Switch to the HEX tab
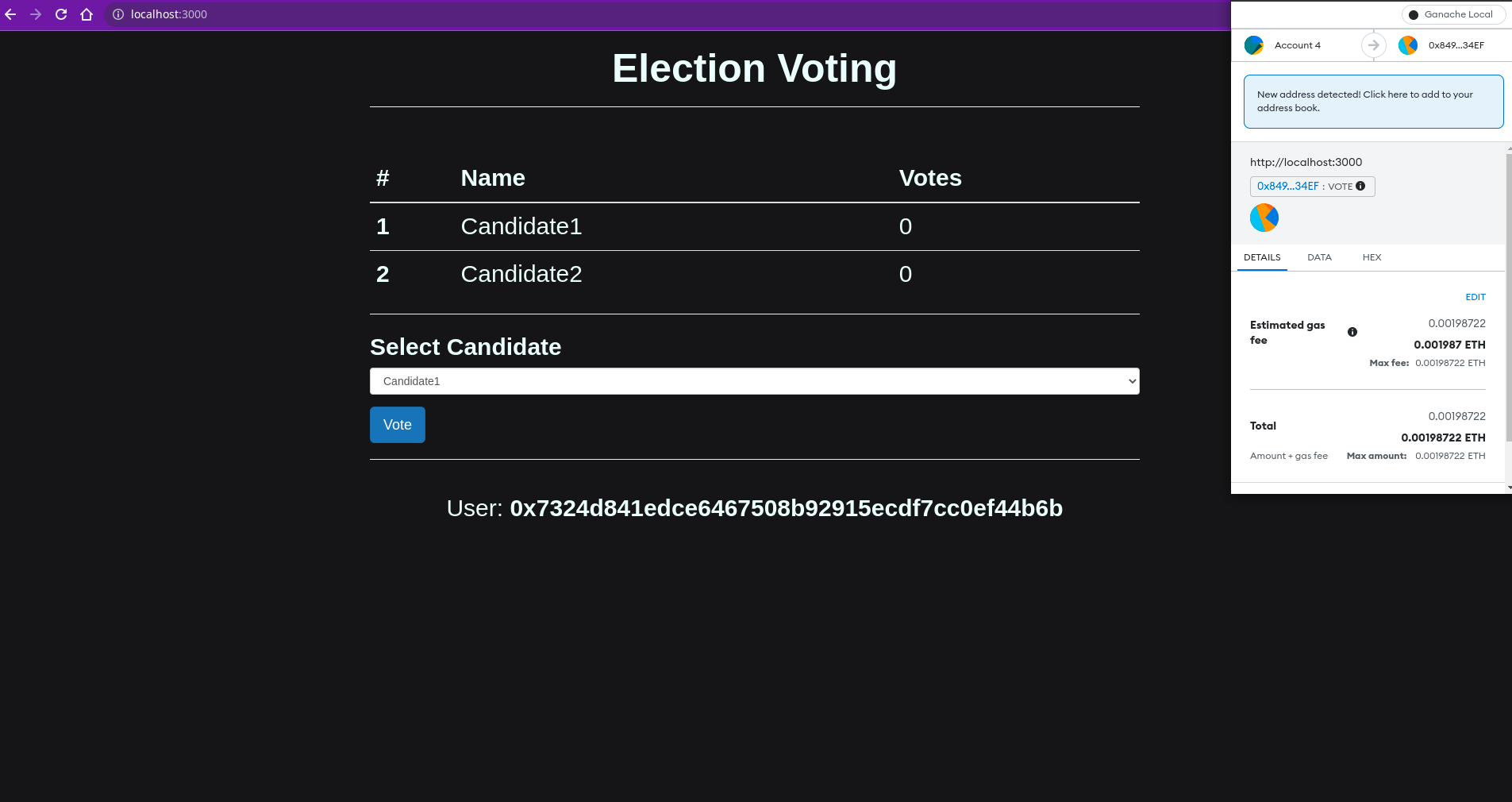The image size is (1512, 802). [1372, 257]
